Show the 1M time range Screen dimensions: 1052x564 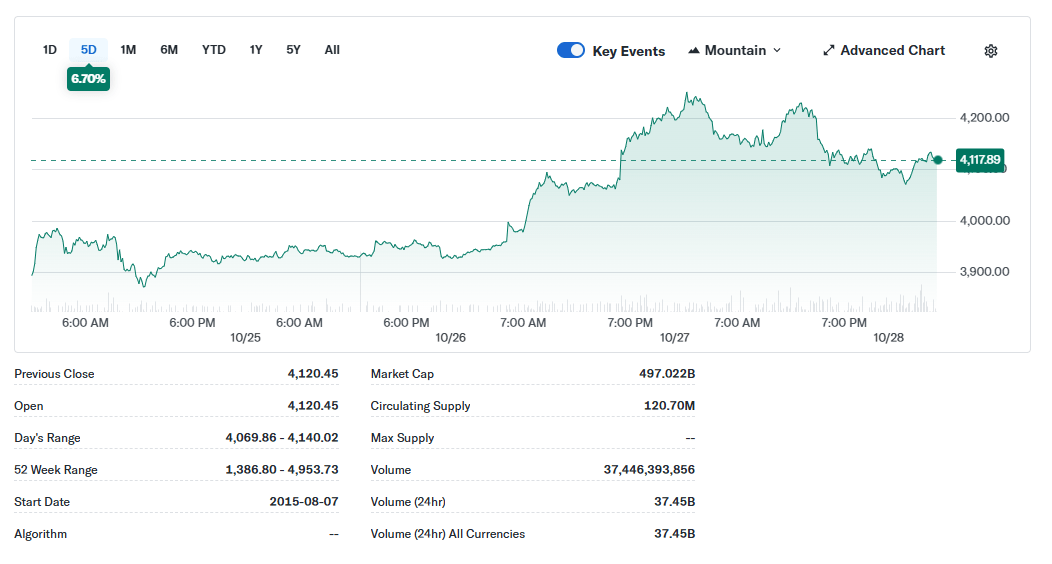point(128,50)
